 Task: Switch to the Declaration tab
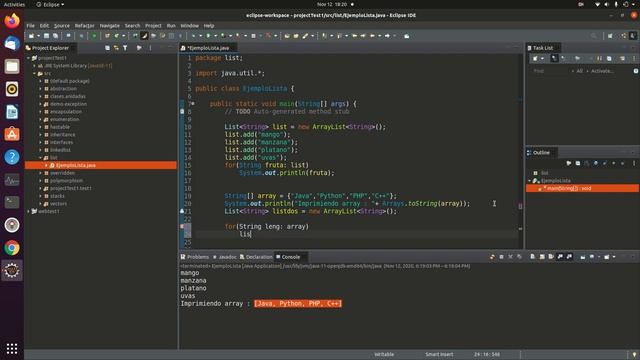click(256, 257)
